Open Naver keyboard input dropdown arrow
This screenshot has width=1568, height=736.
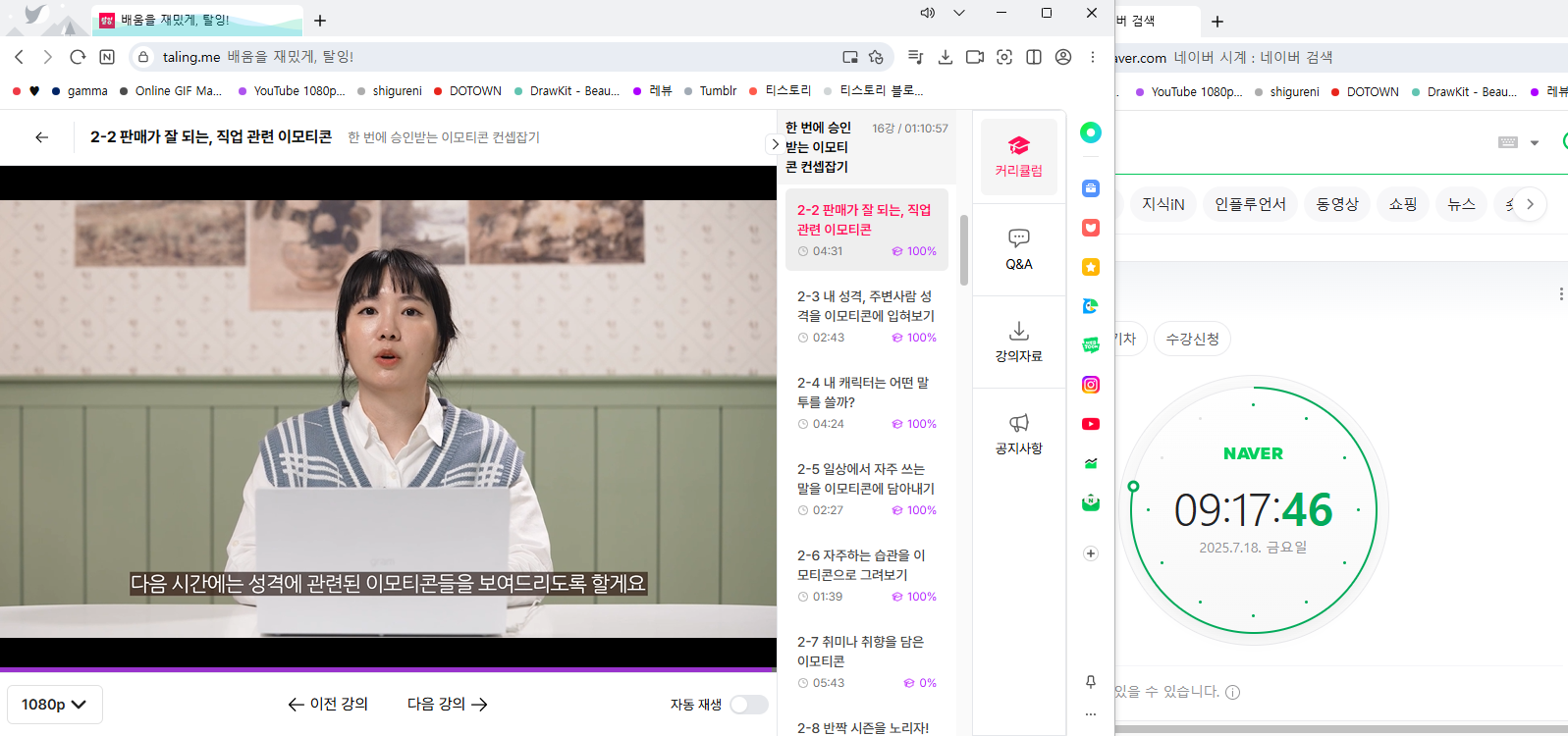click(x=1535, y=143)
